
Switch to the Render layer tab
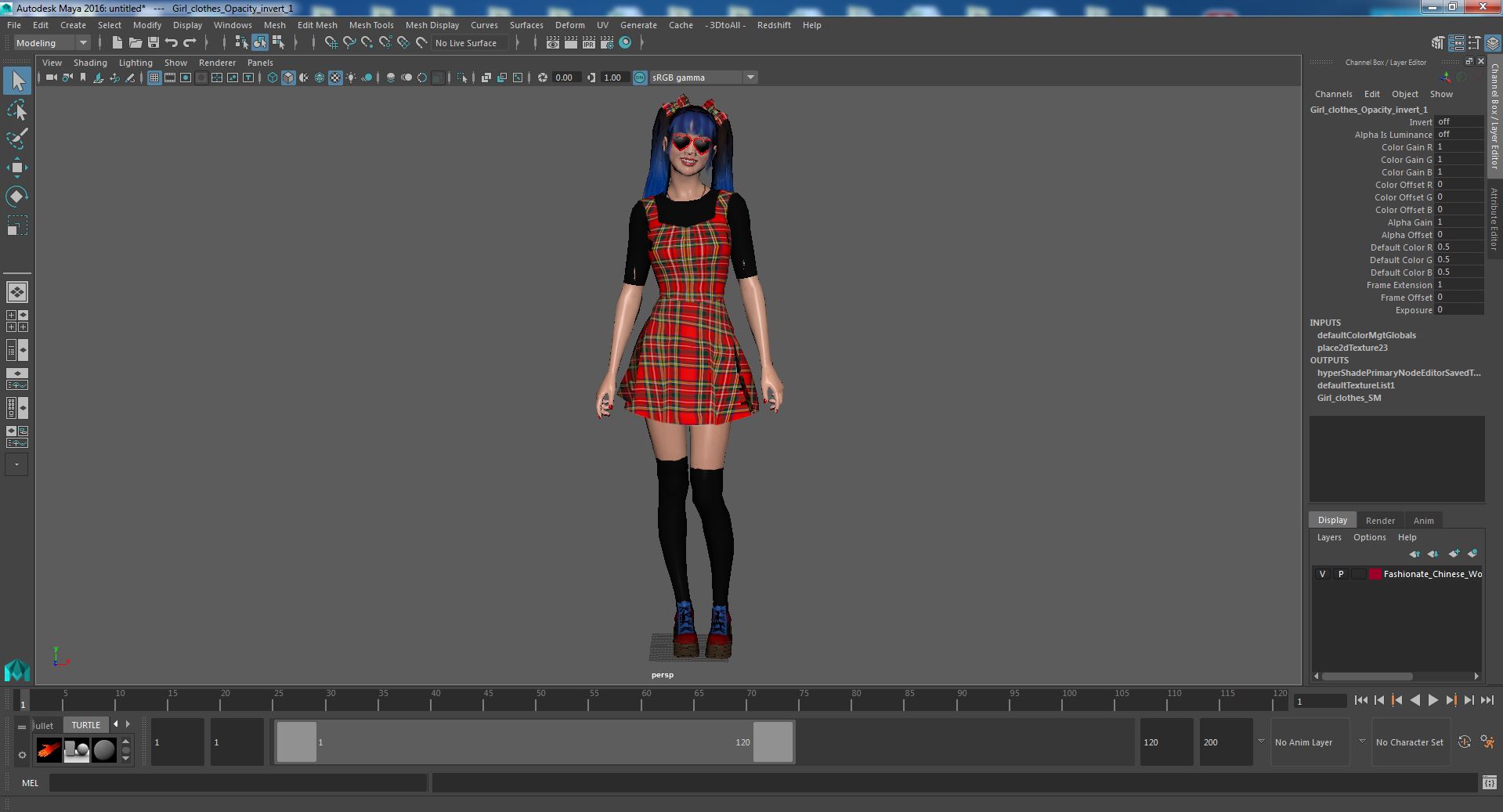1380,521
